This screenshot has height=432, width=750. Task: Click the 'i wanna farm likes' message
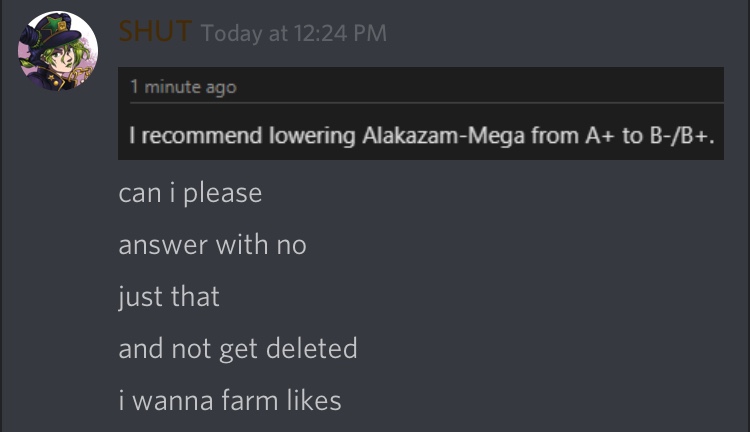pos(230,401)
